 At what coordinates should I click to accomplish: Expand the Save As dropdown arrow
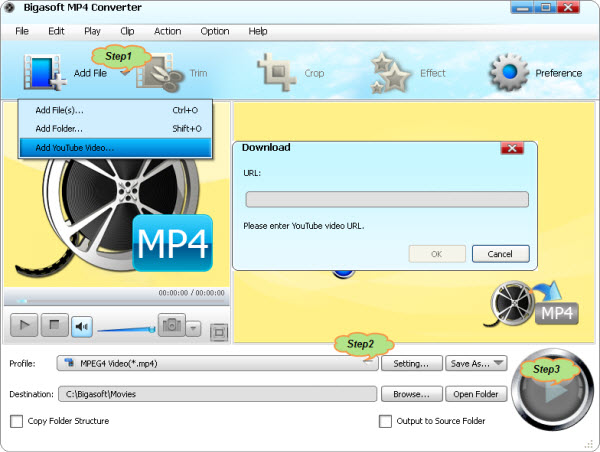[x=499, y=362]
